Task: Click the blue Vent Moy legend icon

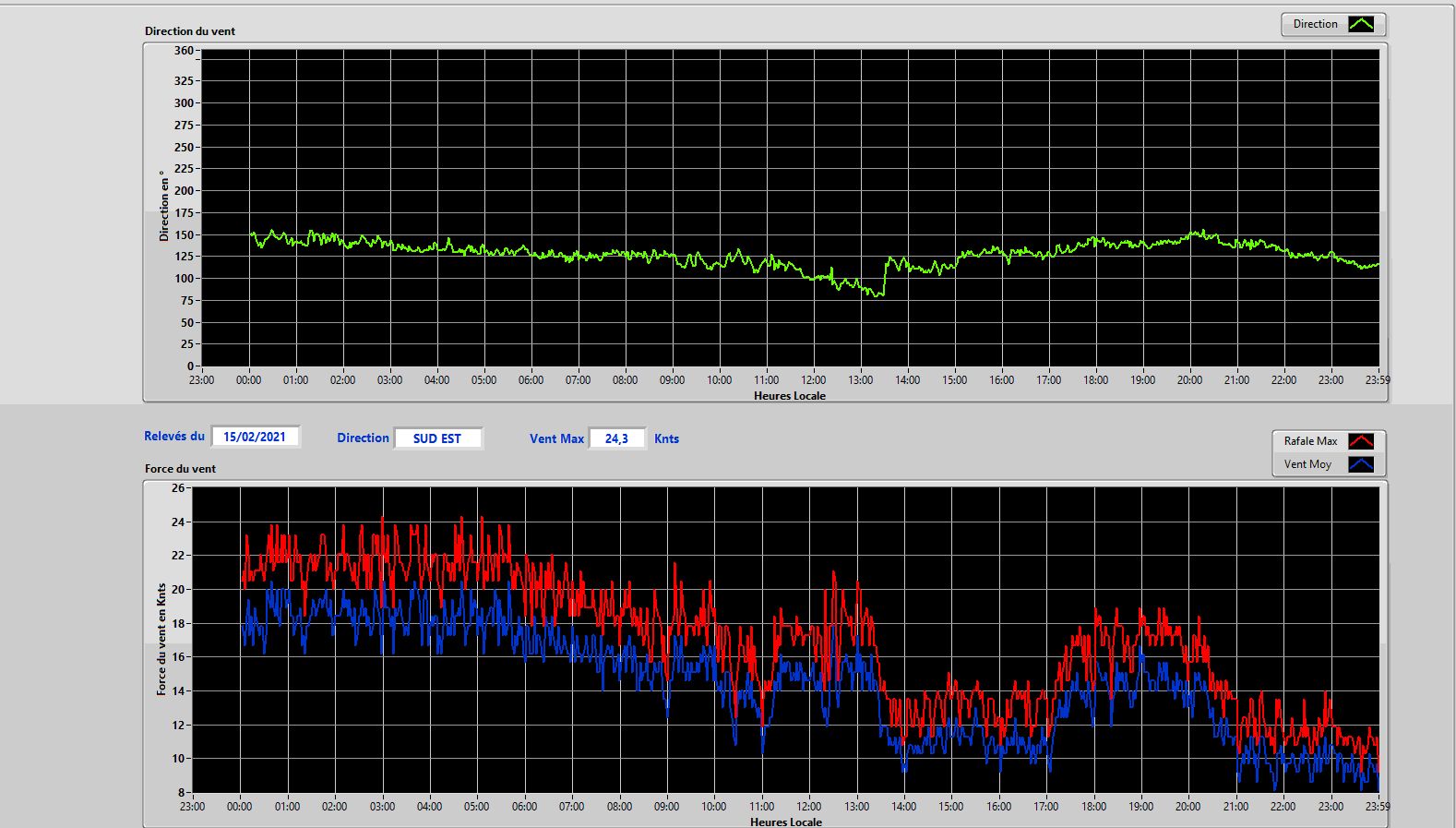Action: 1361,464
